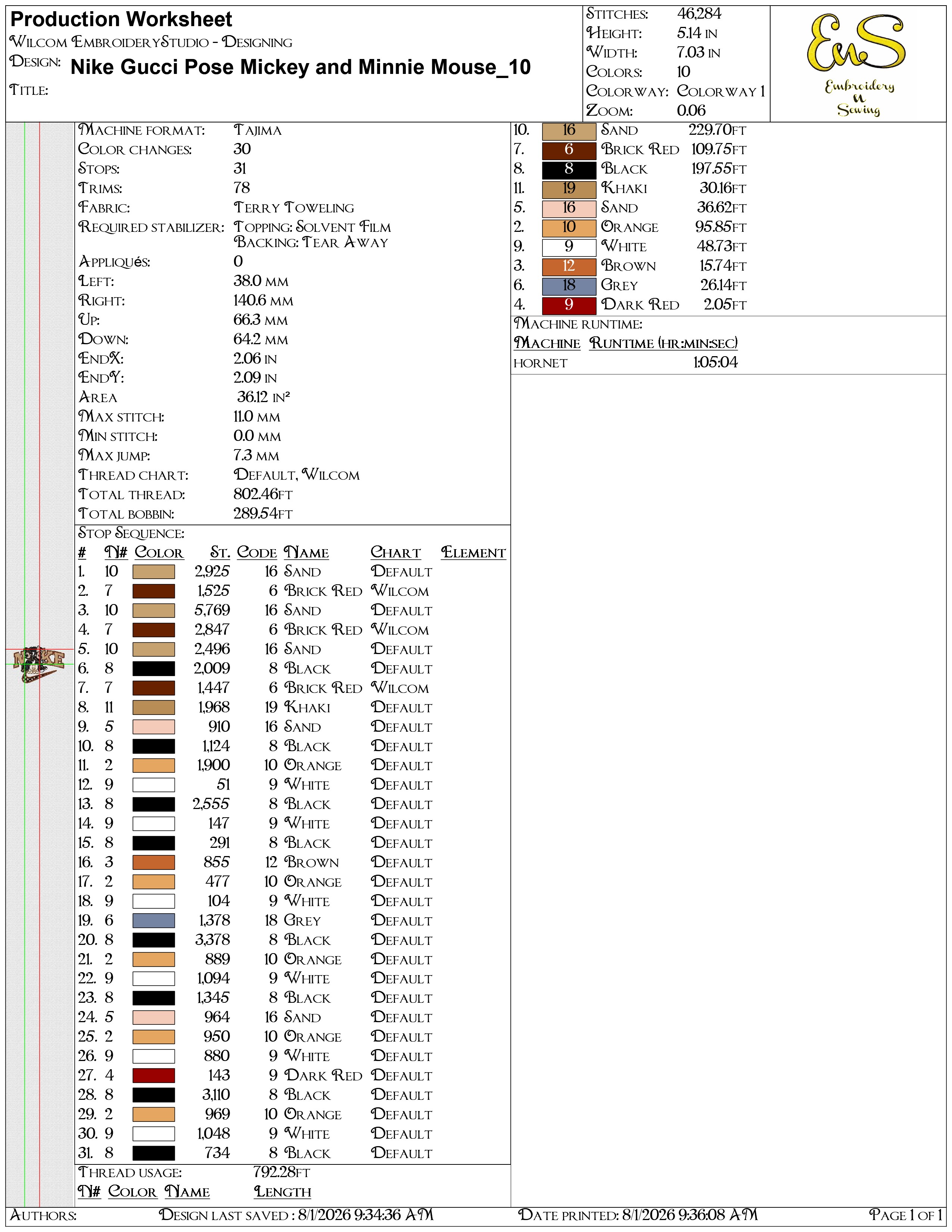The image size is (952, 1232).
Task: Choose the Brick Red swatch in stop row 2
Action: pos(153,591)
